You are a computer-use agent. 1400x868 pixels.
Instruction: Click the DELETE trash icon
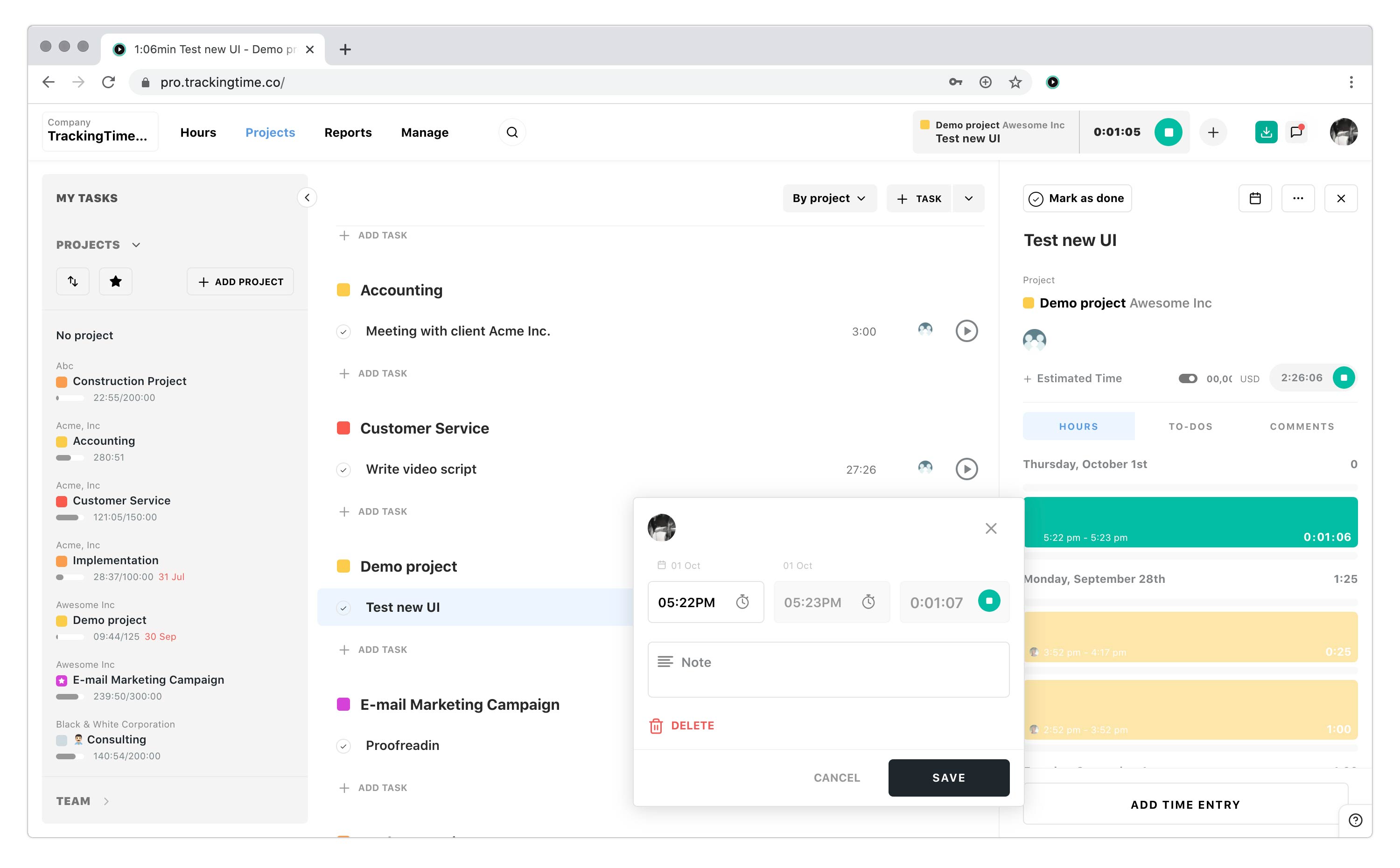click(656, 726)
